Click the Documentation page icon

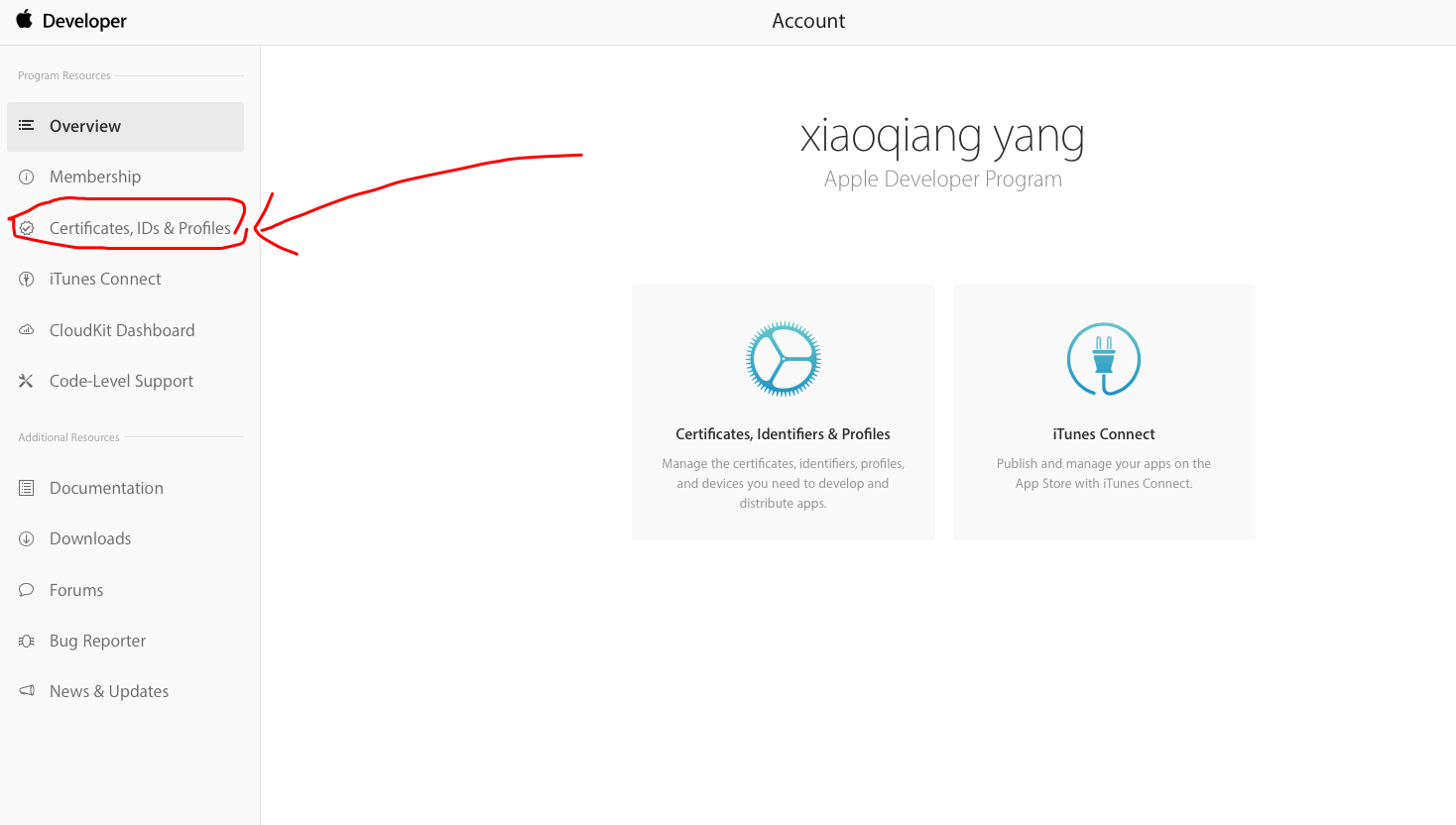coord(27,488)
